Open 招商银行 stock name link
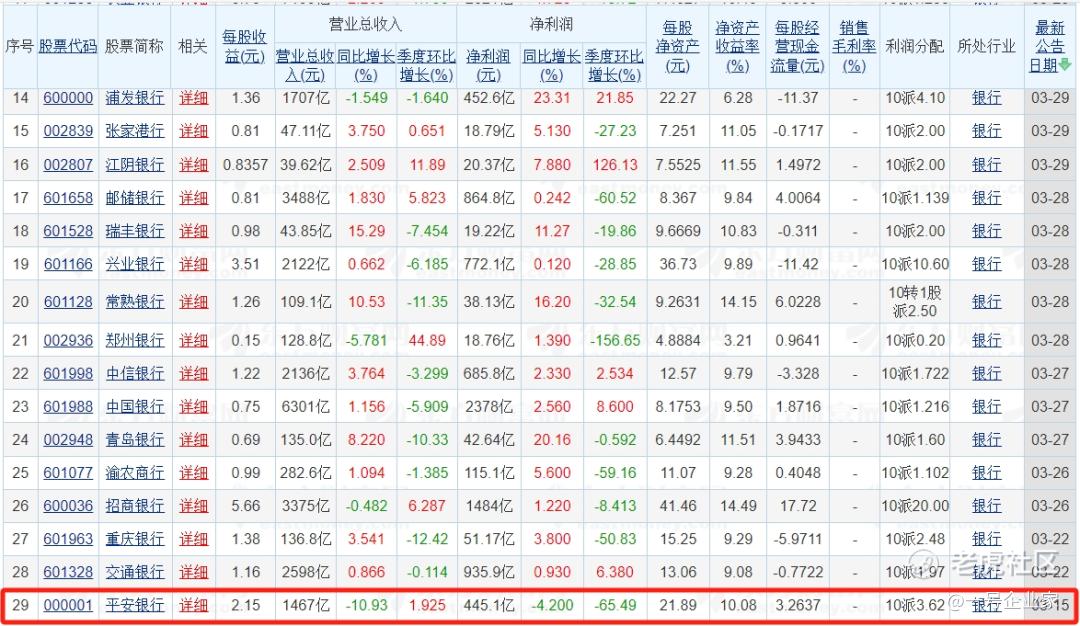 tap(134, 505)
